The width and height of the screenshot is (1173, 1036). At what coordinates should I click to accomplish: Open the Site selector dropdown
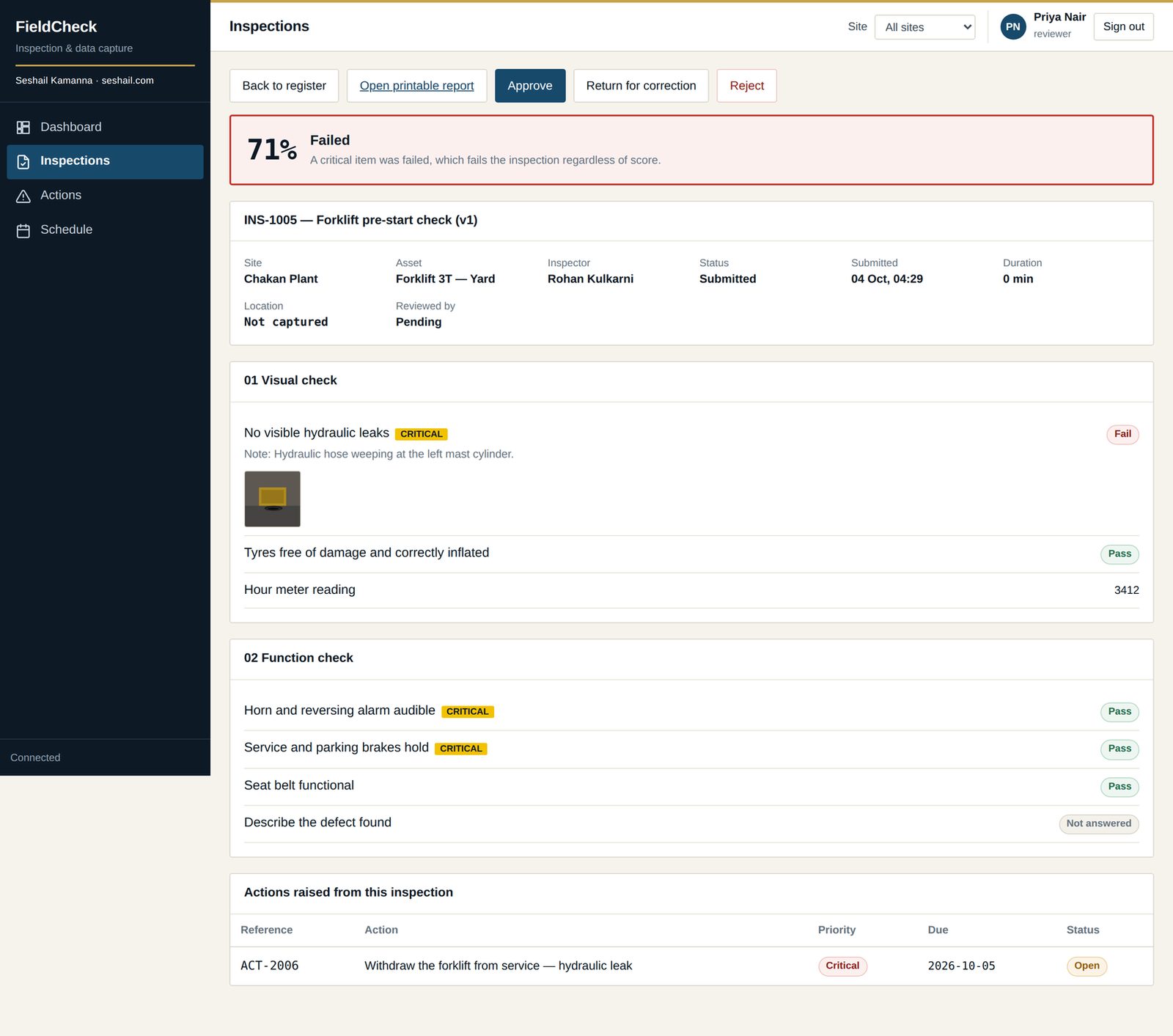pos(924,27)
